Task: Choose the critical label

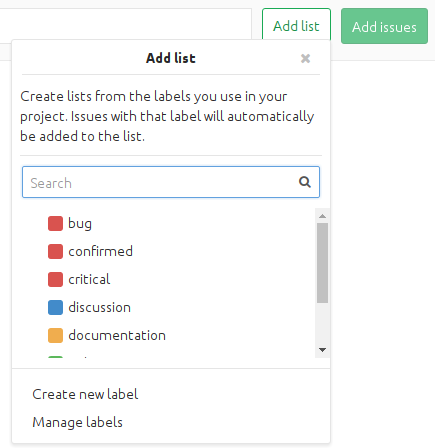Action: coord(168,279)
